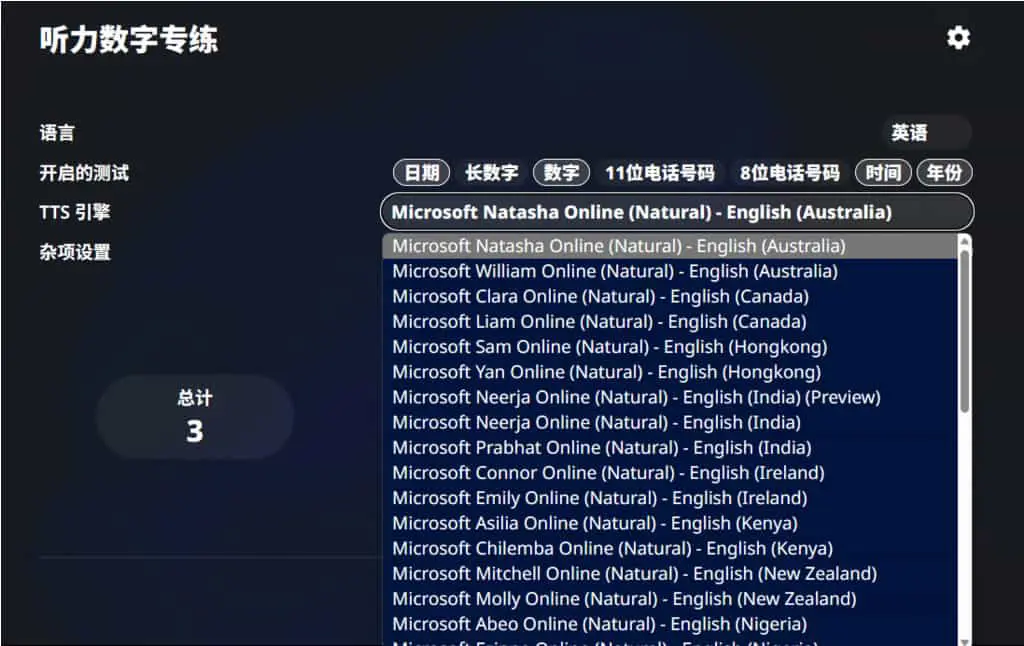Click the 杂项设置 settings label
This screenshot has width=1024, height=646.
pyautogui.click(x=74, y=251)
